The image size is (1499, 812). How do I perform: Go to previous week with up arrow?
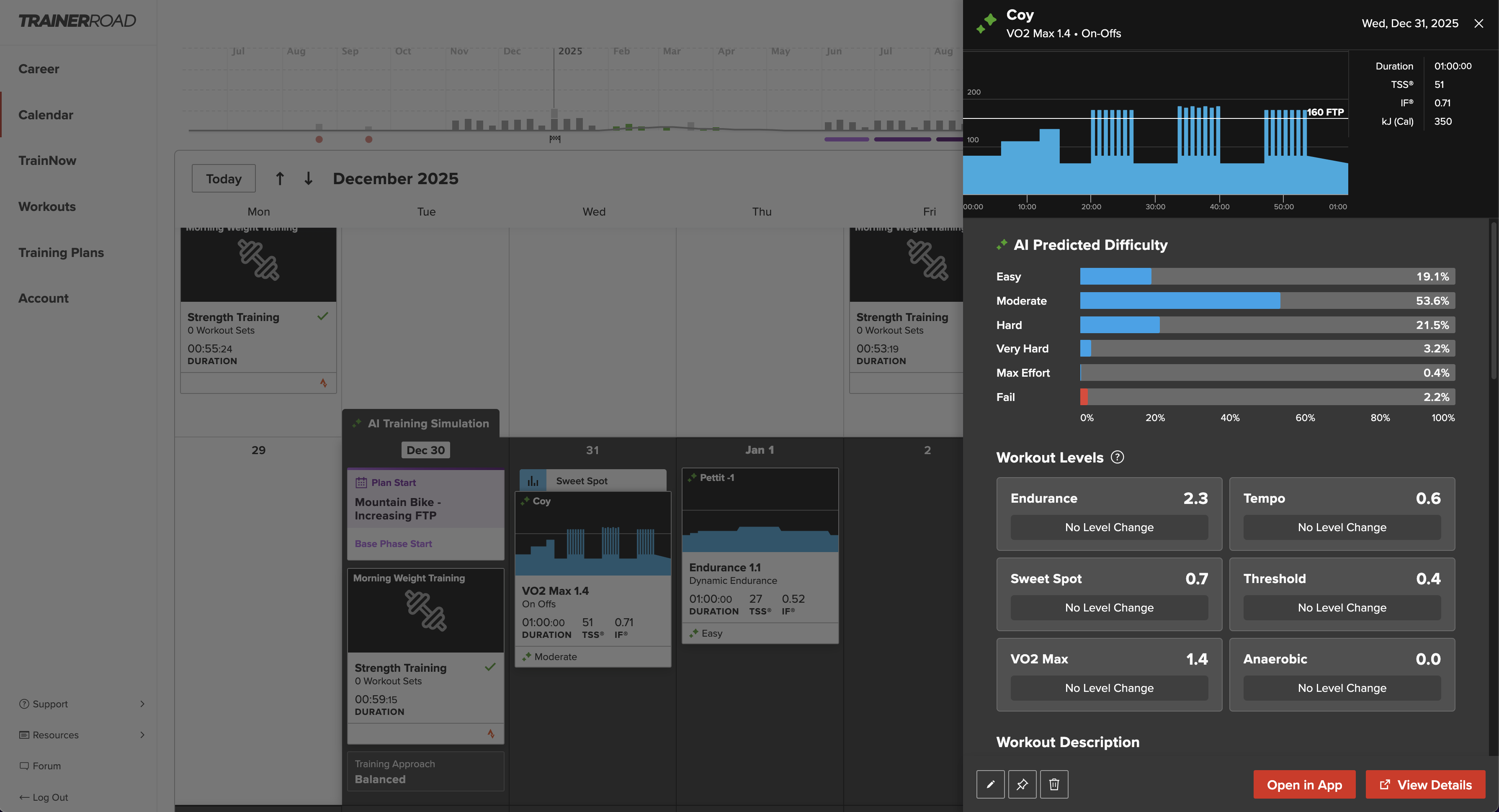pos(280,179)
